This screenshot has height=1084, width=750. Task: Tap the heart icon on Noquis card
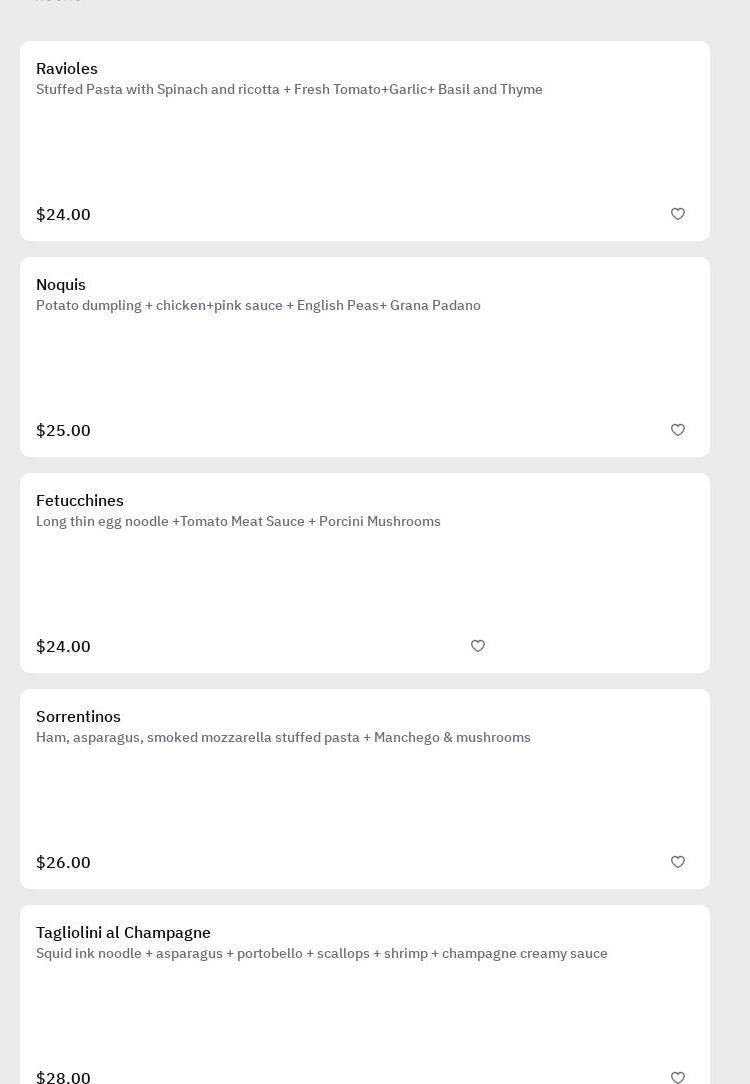point(678,430)
